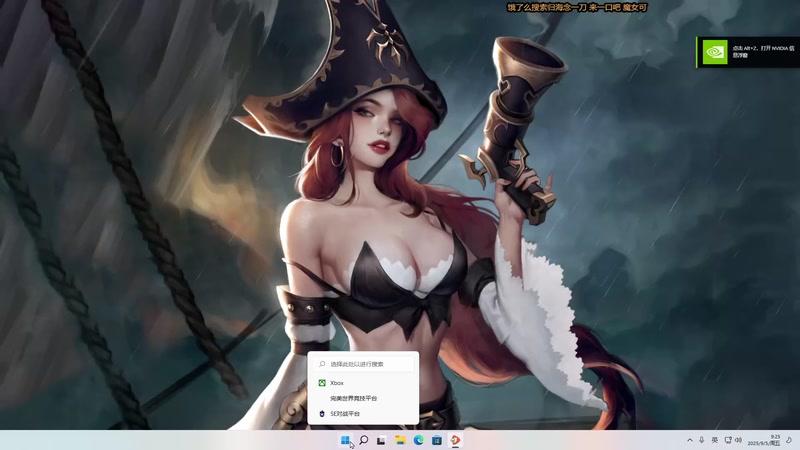Launch File Explorer from taskbar
800x450 pixels.
400,440
